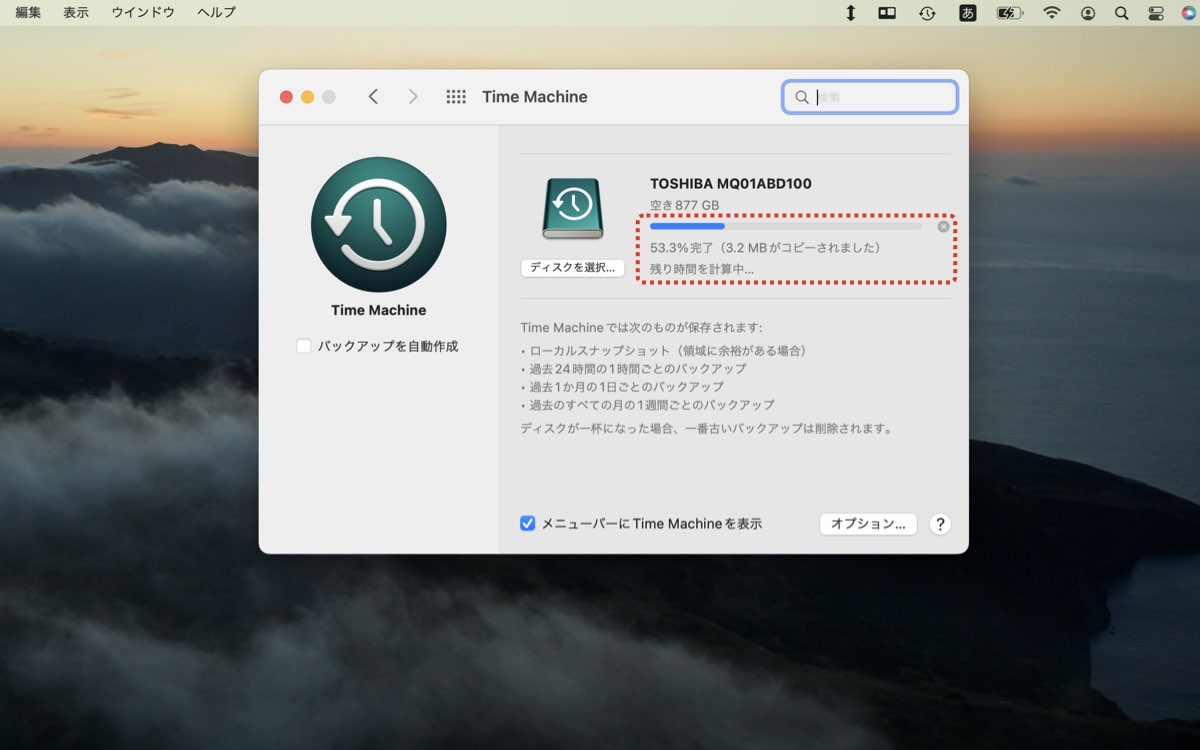Click the large Time Machine logo in sidebar

point(378,224)
